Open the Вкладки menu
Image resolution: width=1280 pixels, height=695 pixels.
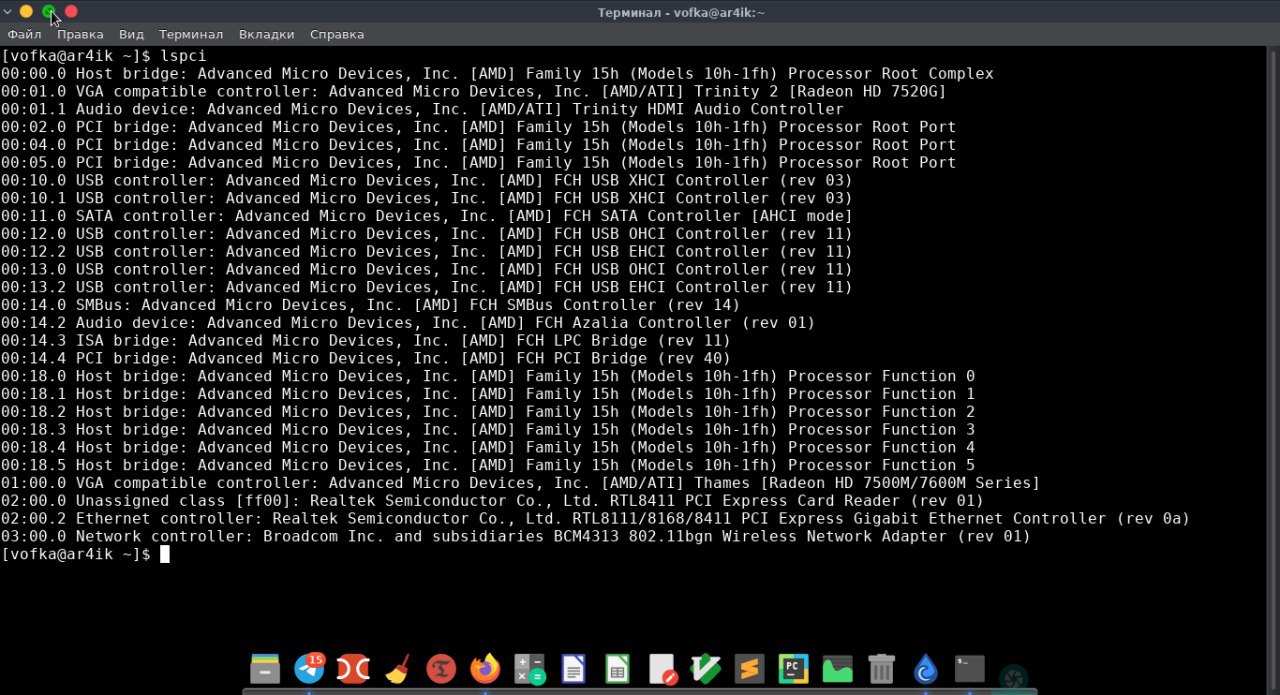pos(267,34)
